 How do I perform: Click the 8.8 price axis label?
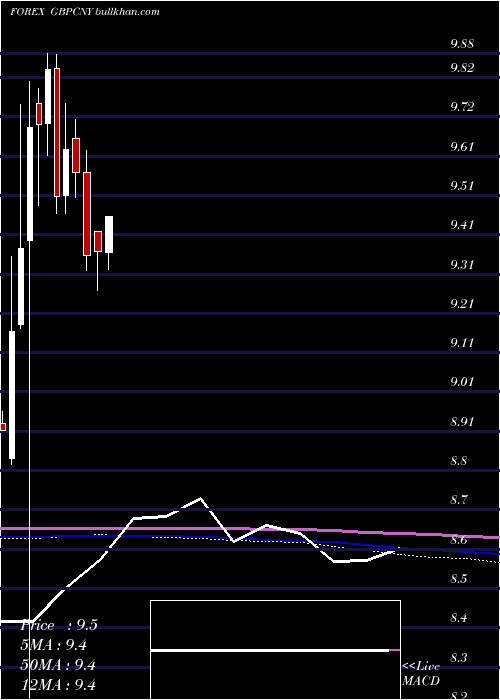pos(458,461)
